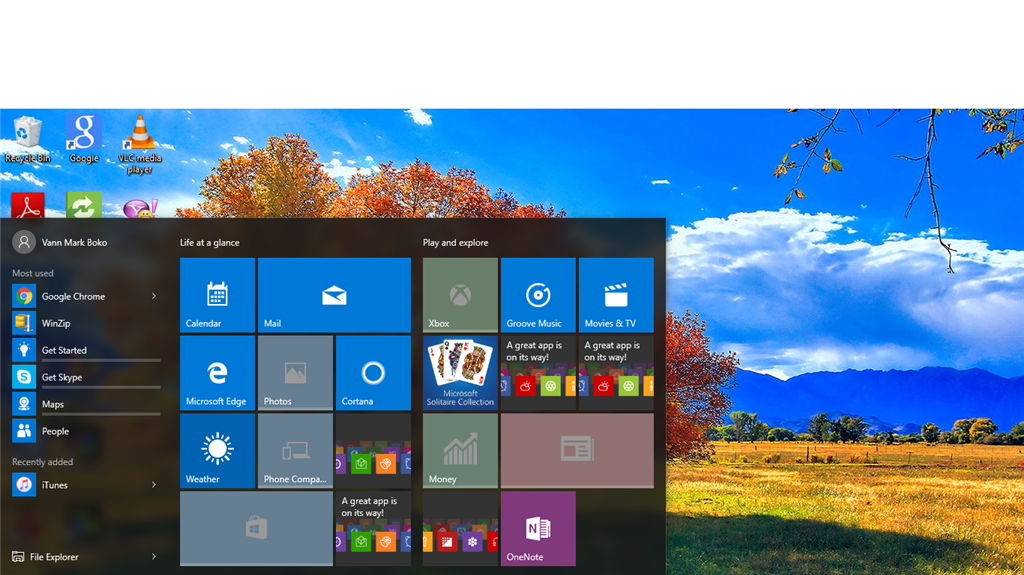Open the green sync arrows desktop icon
Viewport: 1024px width, 575px height.
[84, 206]
